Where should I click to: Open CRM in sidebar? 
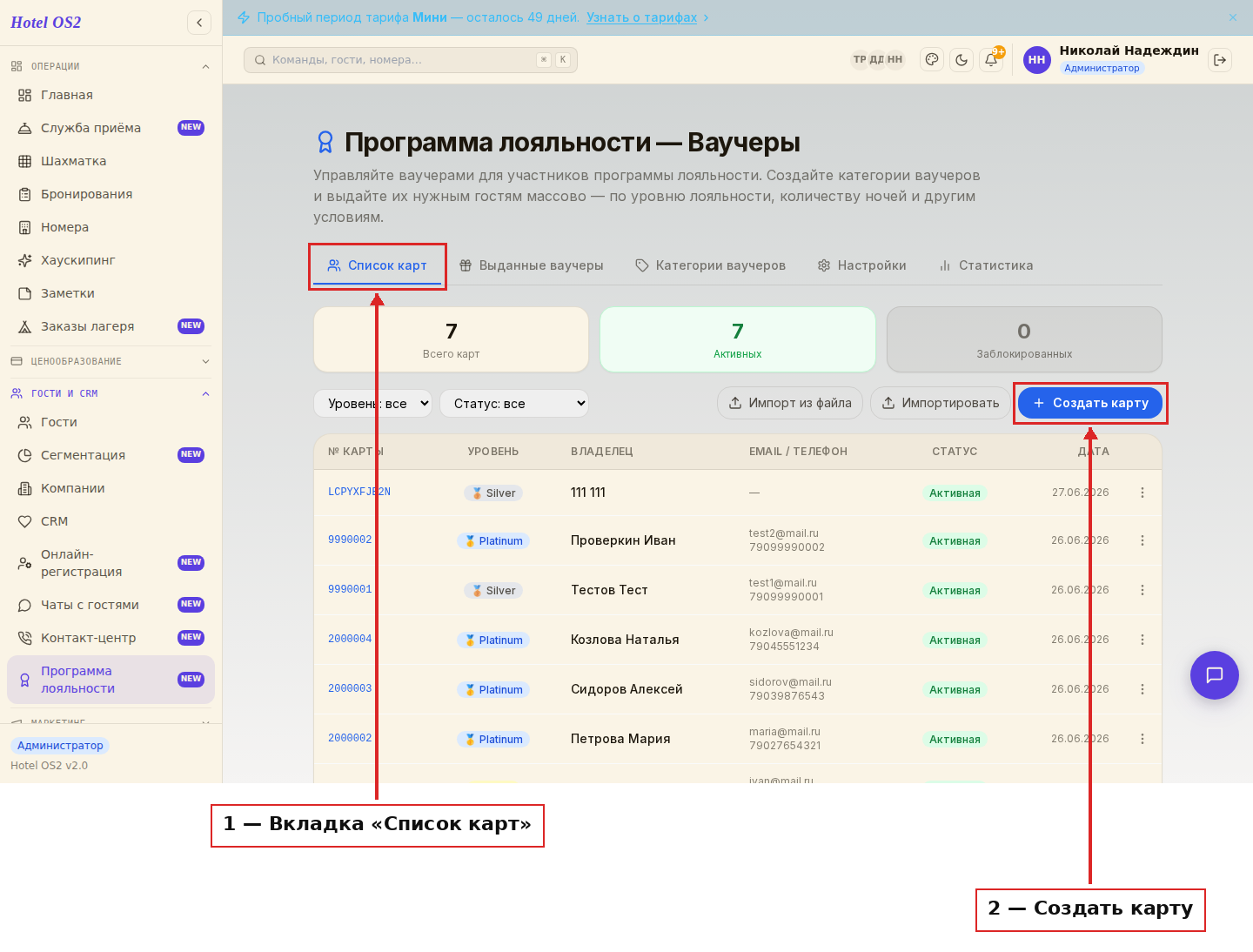pyautogui.click(x=111, y=521)
